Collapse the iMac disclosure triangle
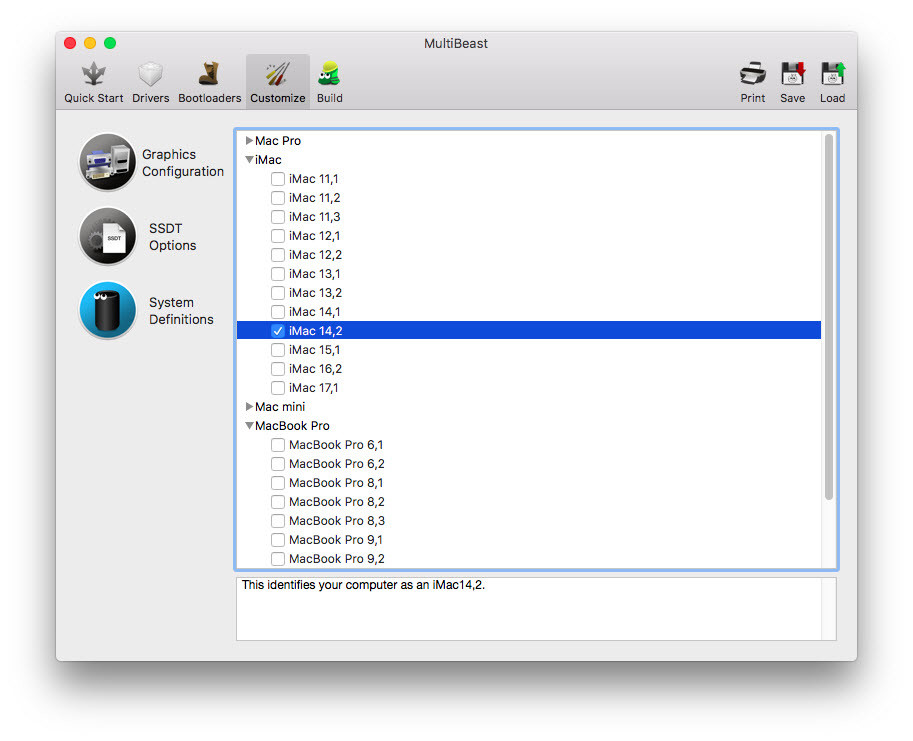 click(249, 159)
